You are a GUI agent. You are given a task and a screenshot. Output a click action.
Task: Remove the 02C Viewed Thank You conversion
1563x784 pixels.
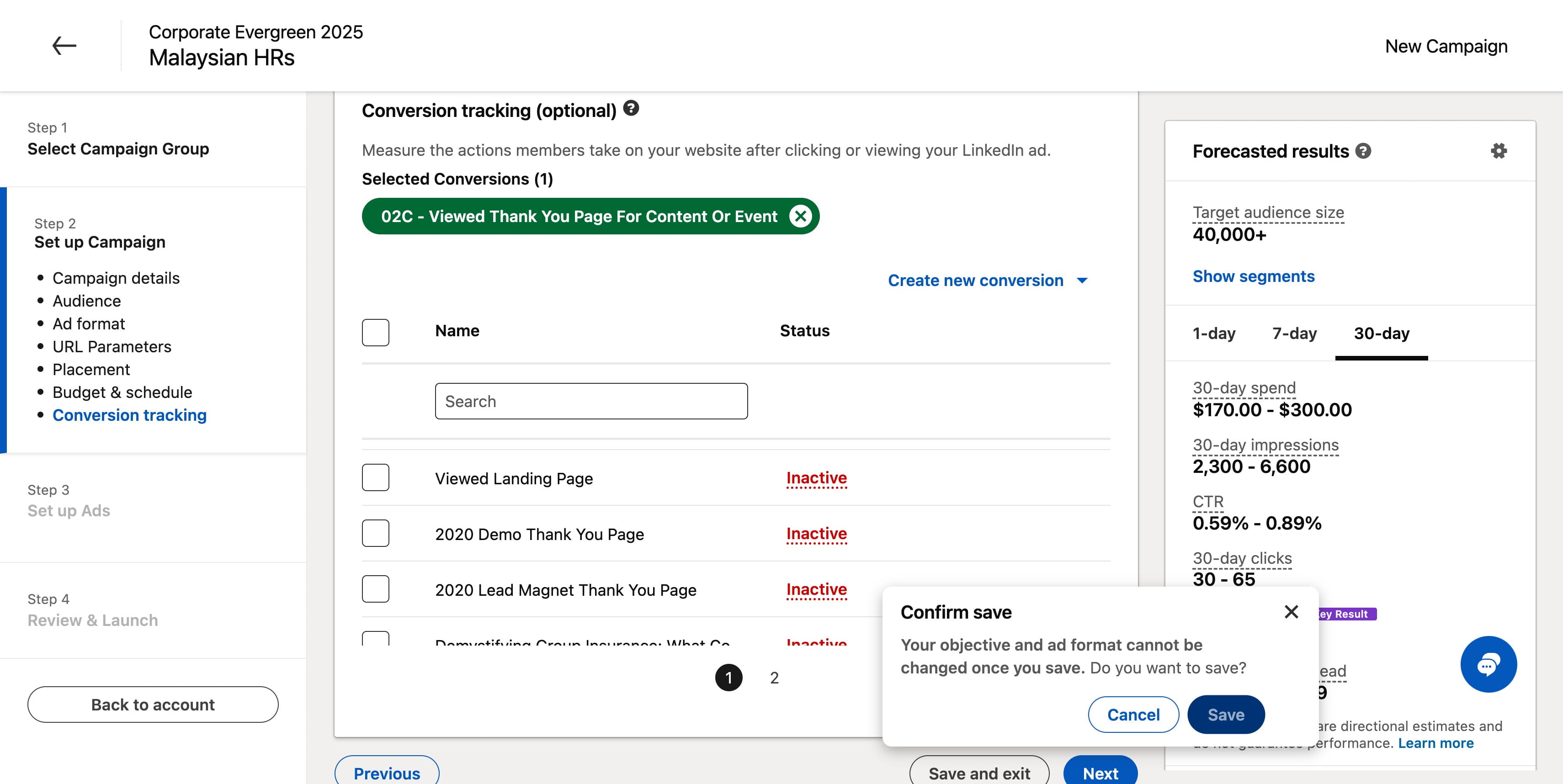(800, 217)
